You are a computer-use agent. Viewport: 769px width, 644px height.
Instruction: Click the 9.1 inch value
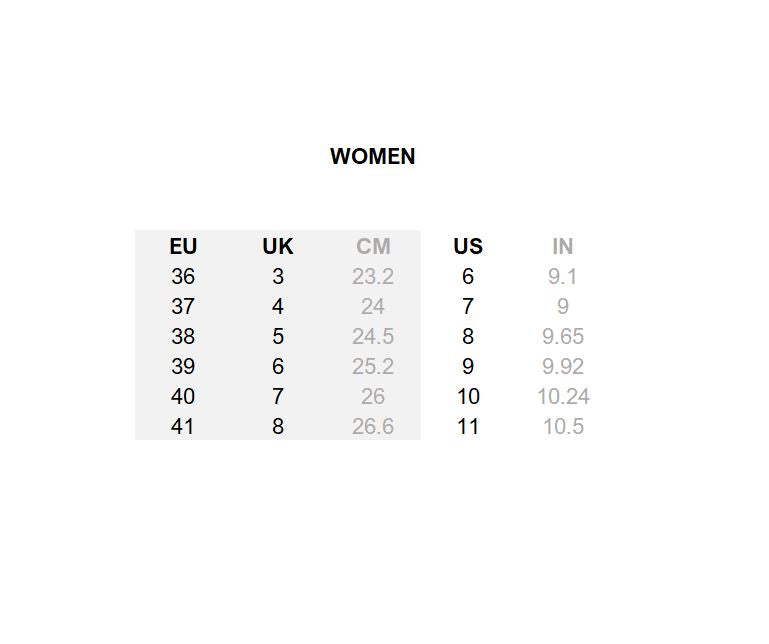(x=562, y=276)
